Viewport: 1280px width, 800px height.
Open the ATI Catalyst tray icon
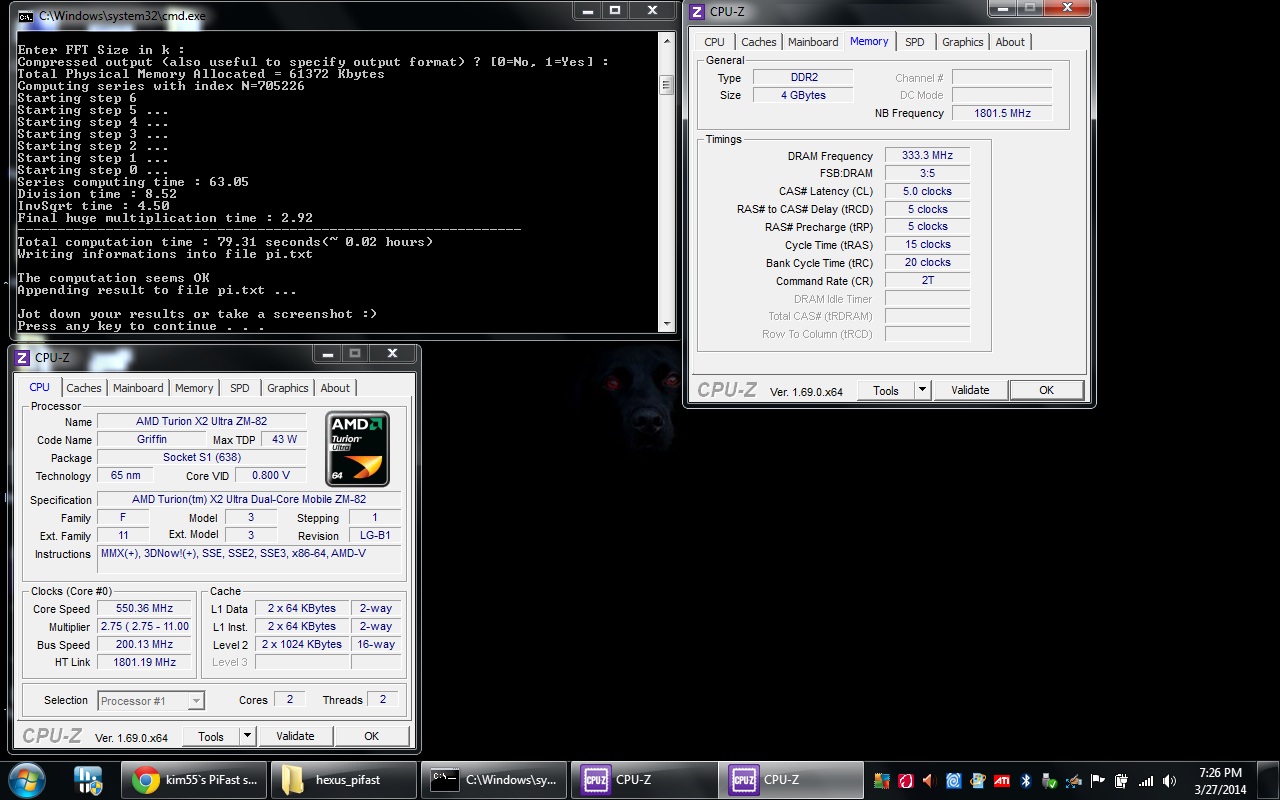1001,781
